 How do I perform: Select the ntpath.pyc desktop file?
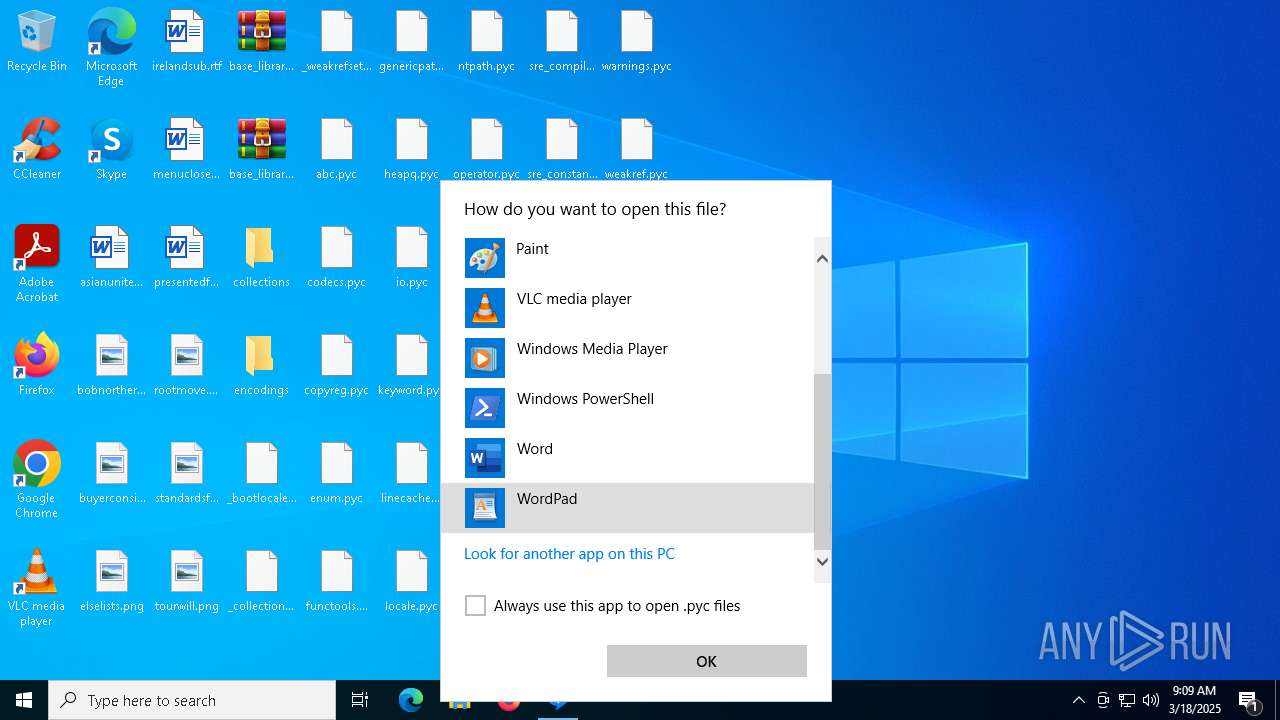point(487,42)
